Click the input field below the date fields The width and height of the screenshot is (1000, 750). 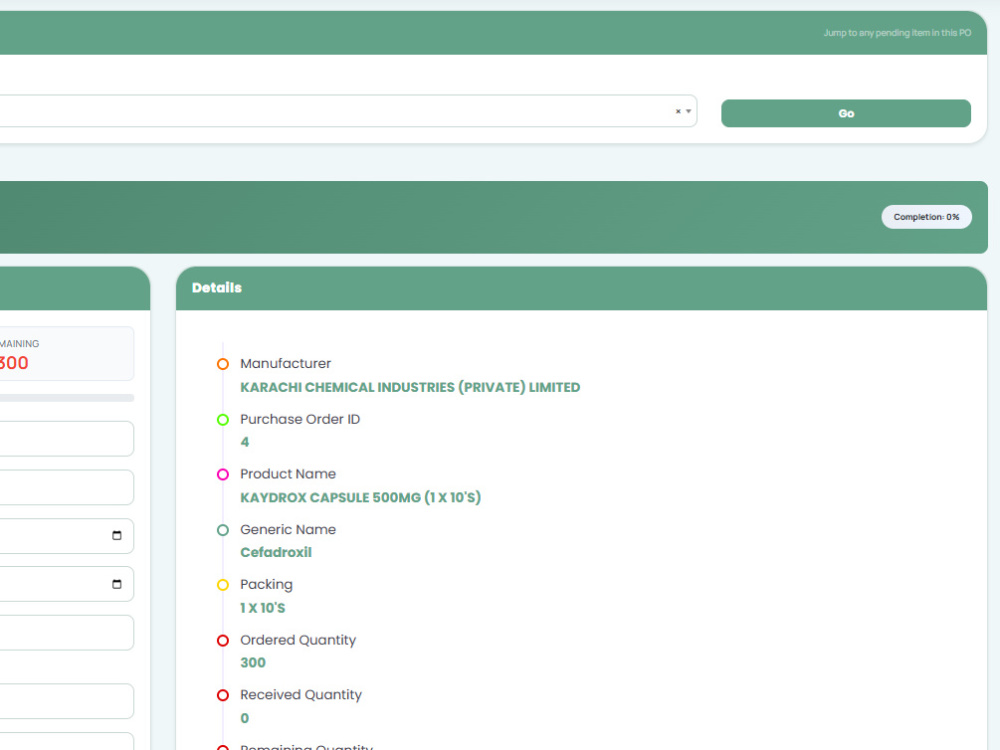(67, 633)
